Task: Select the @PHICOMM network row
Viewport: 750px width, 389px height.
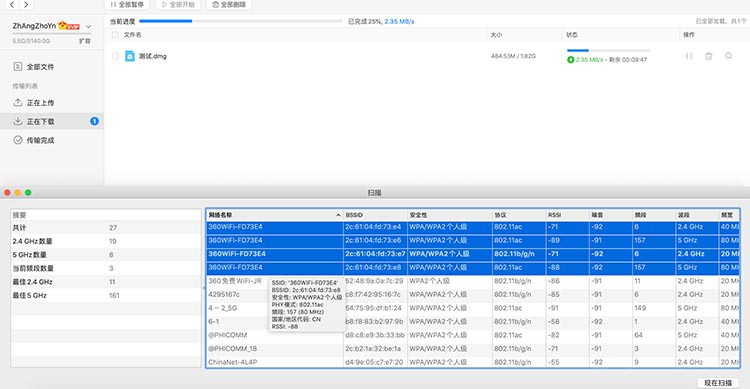Action: 473,335
